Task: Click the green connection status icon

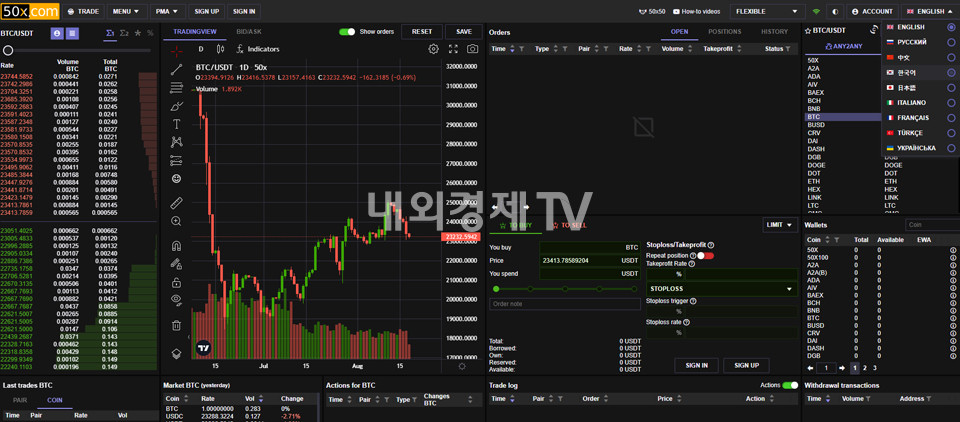Action: (x=816, y=12)
